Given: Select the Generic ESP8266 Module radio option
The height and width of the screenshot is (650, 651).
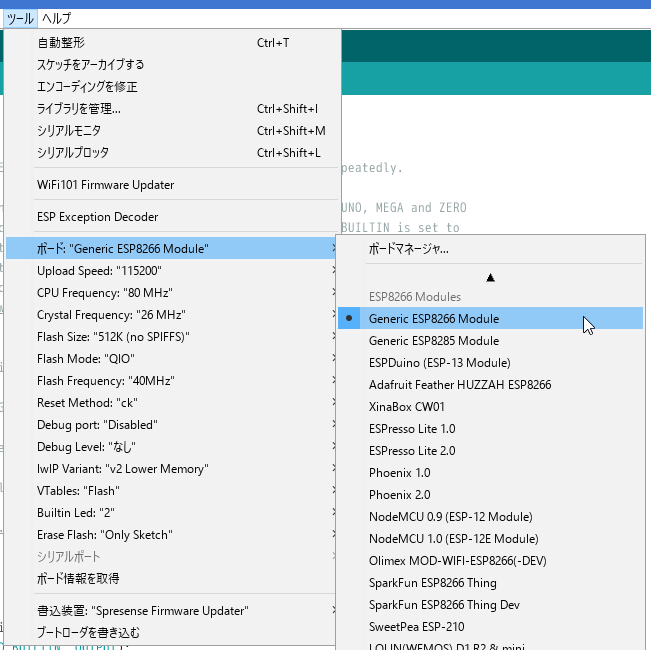Looking at the screenshot, I should pyautogui.click(x=490, y=318).
